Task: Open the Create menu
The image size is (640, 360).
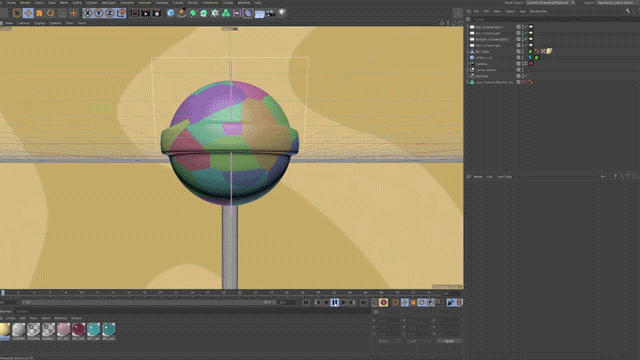Action: click(x=11, y=2)
